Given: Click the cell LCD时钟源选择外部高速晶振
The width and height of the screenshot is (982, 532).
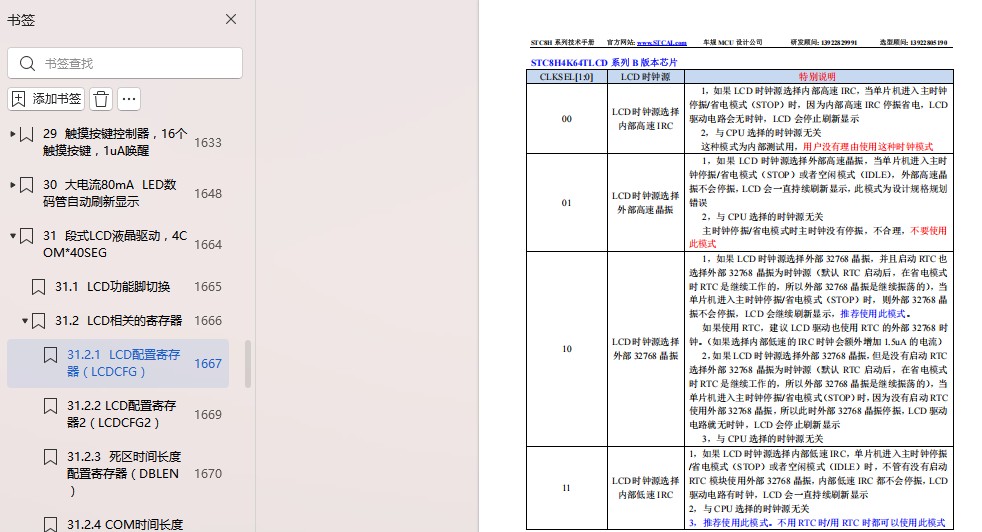Looking at the screenshot, I should 646,203.
